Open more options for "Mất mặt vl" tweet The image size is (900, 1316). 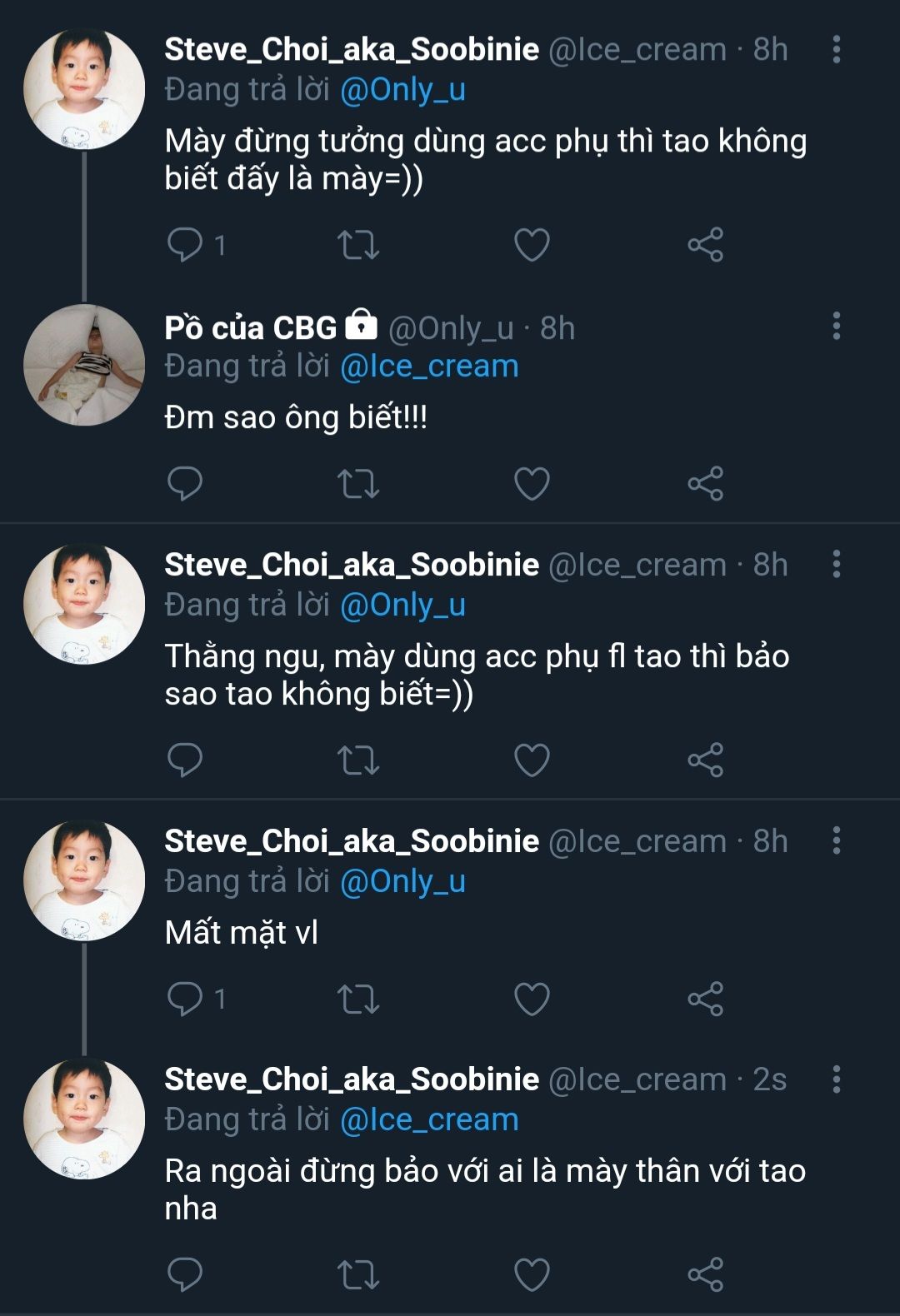837,841
